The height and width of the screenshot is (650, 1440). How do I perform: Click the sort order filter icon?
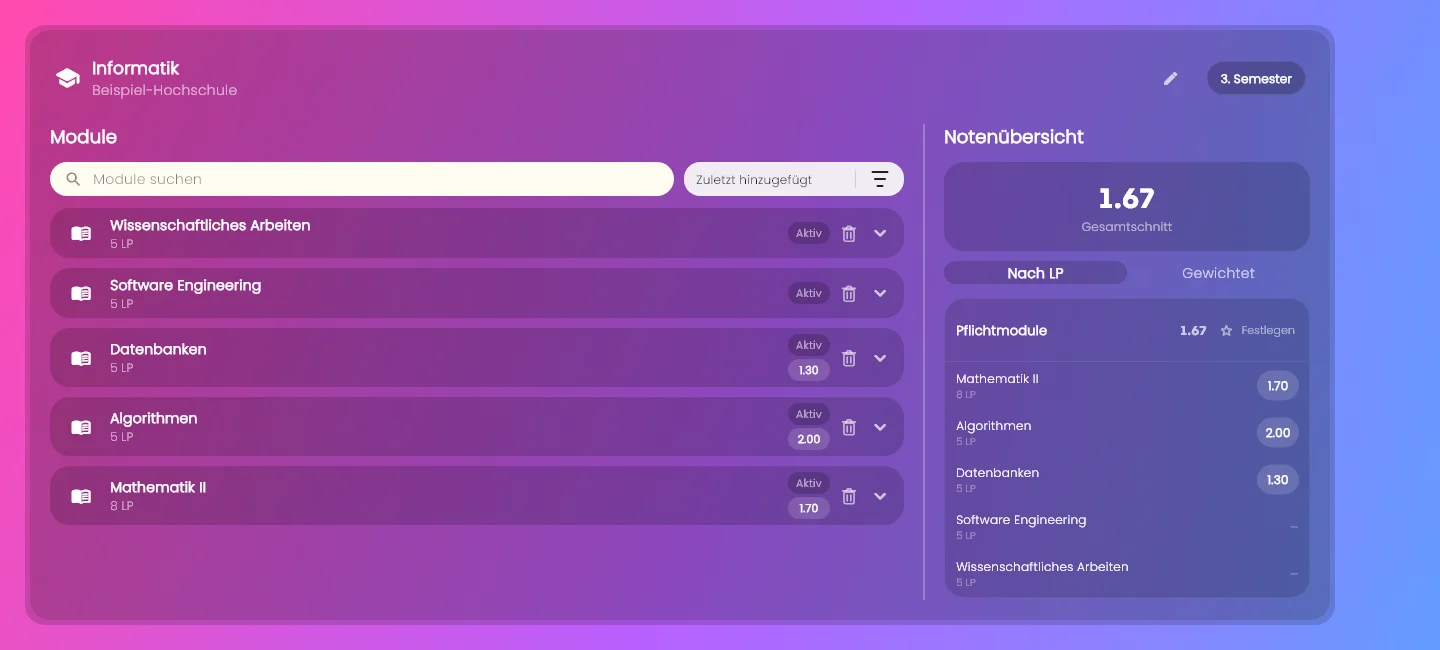880,179
